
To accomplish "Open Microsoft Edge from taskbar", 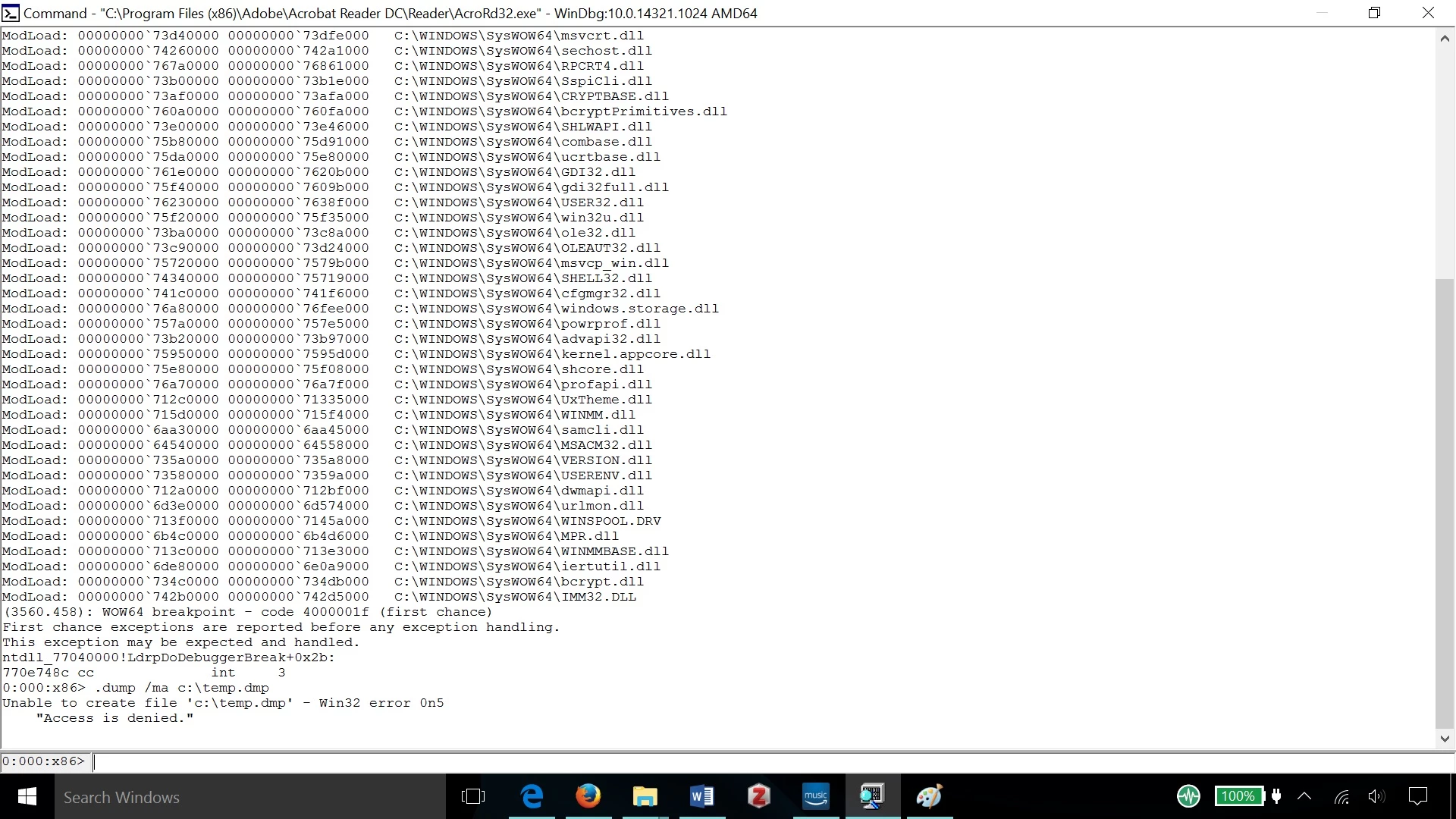I will click(x=532, y=796).
